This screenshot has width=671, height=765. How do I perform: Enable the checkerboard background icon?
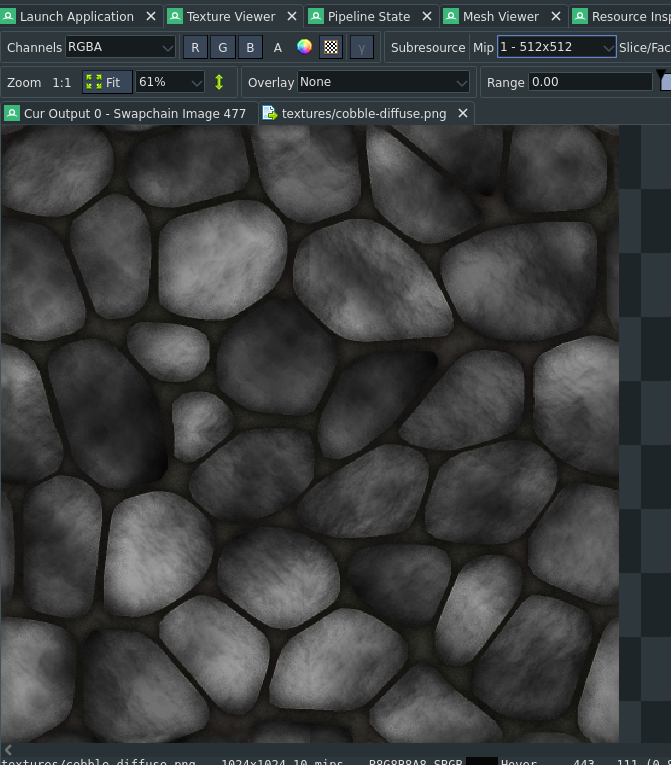pos(331,48)
